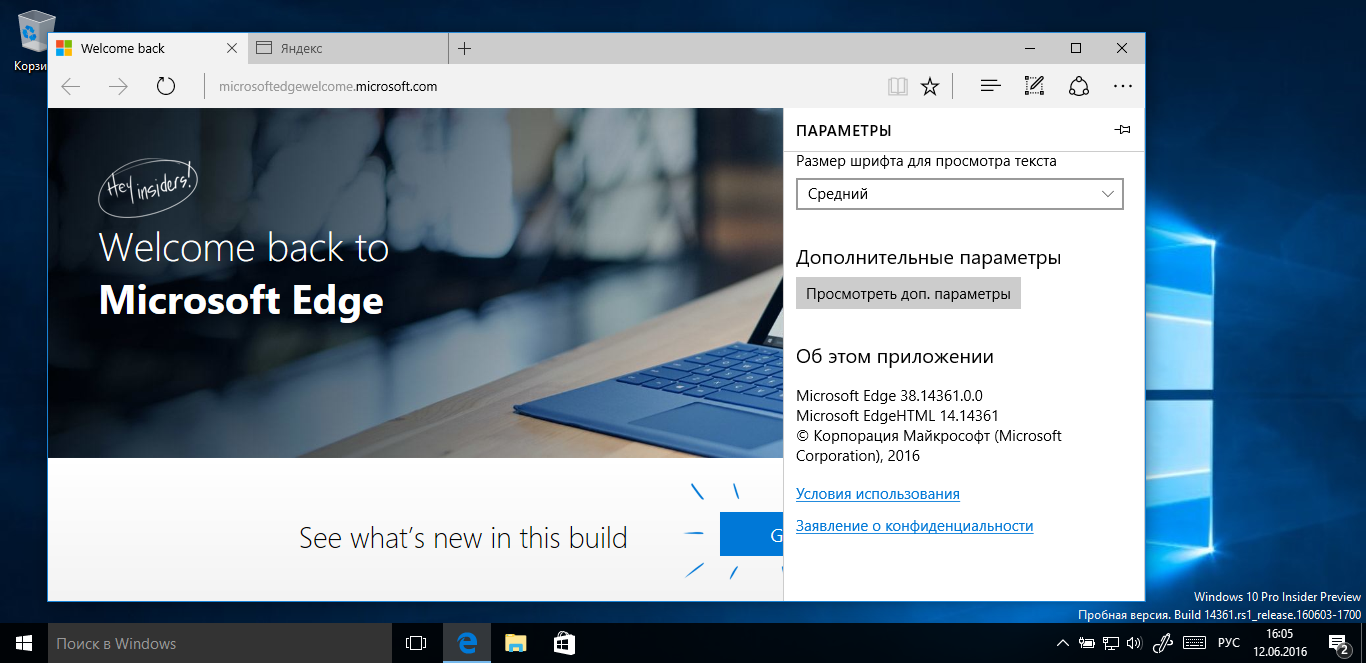Viewport: 1366px width, 663px height.
Task: Open the Средний font size dropdown
Action: [960, 194]
